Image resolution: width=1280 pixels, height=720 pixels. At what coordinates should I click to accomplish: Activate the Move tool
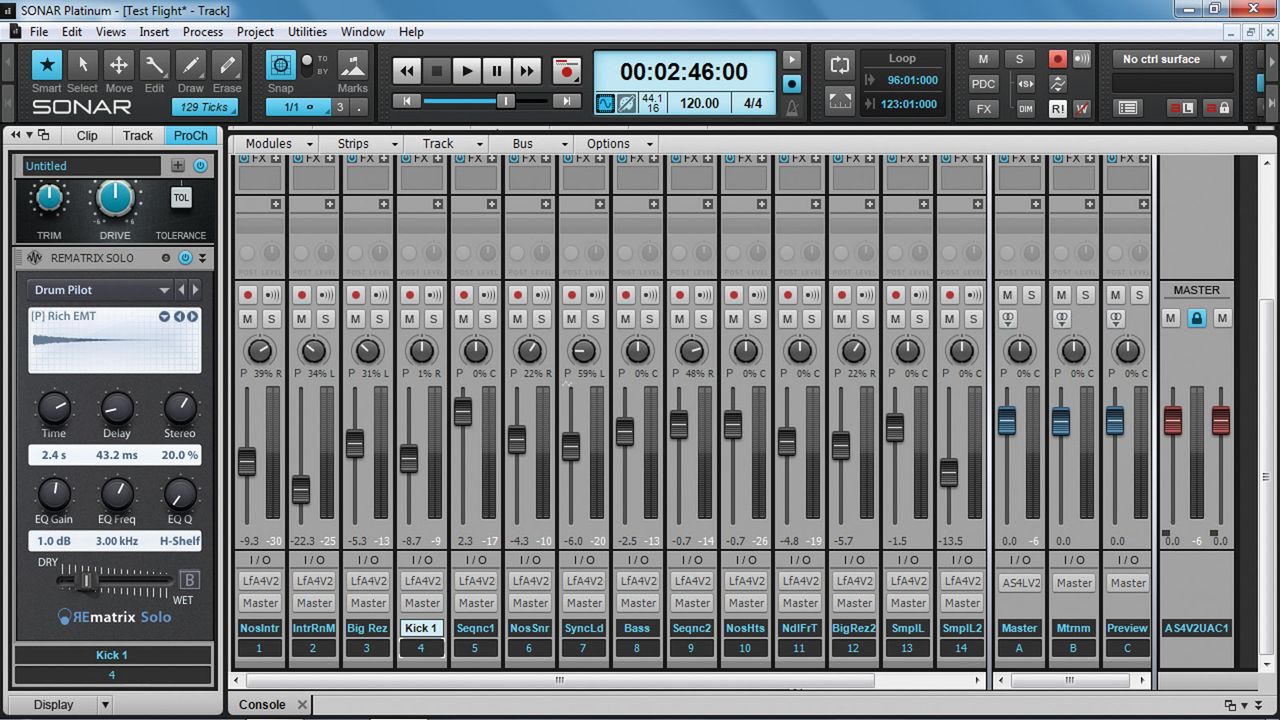coord(119,66)
